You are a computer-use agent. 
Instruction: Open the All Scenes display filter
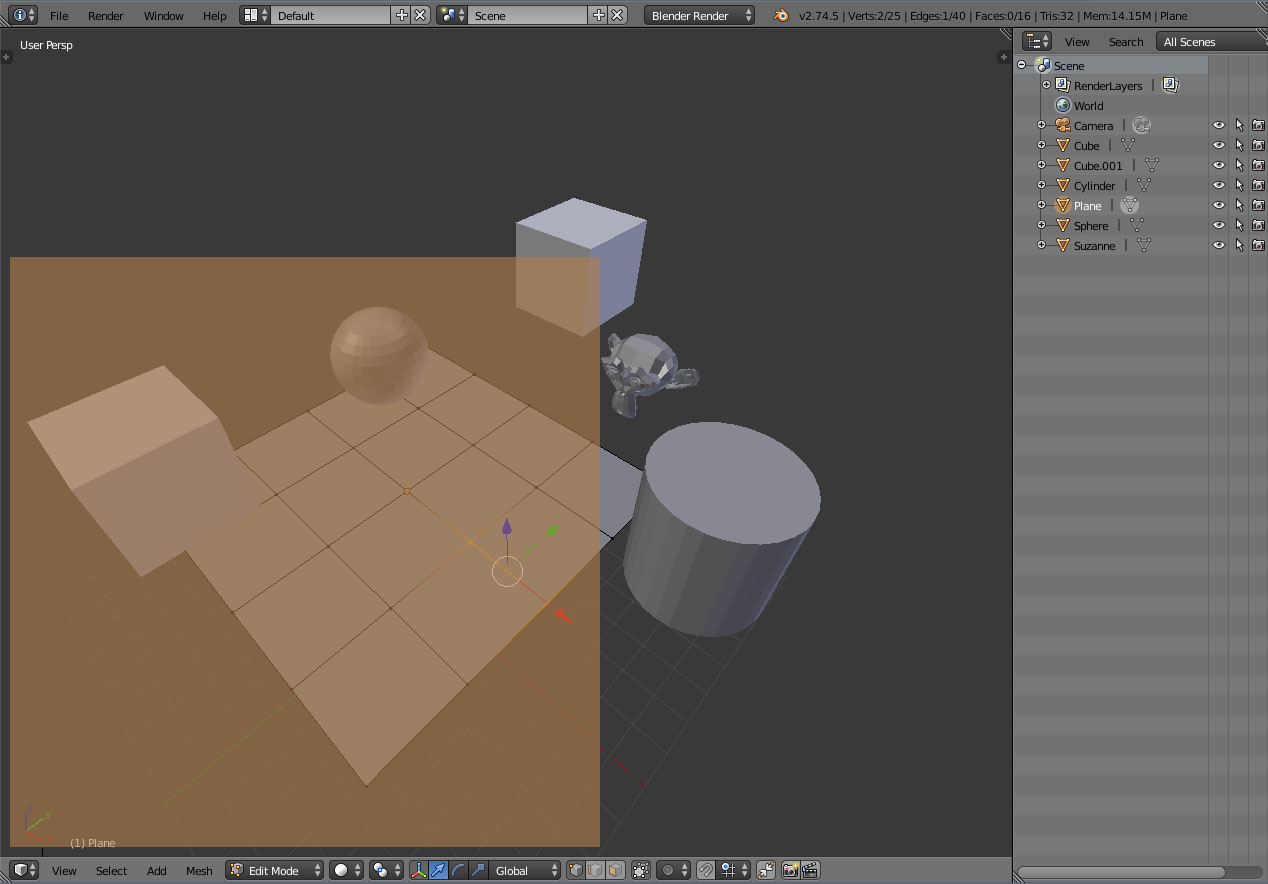click(x=1188, y=41)
